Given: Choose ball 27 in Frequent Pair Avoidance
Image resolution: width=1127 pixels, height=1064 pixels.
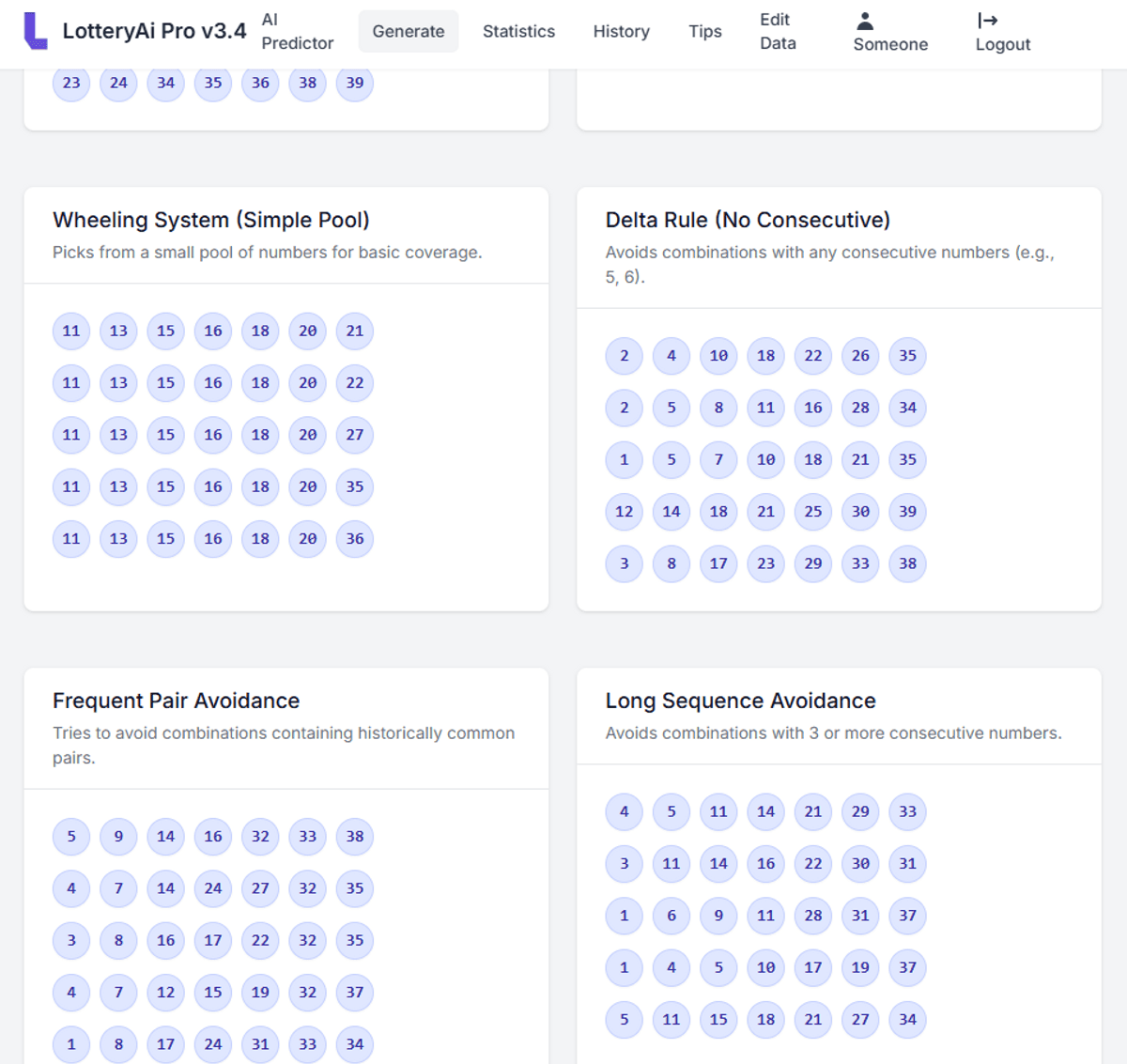Looking at the screenshot, I should point(260,888).
